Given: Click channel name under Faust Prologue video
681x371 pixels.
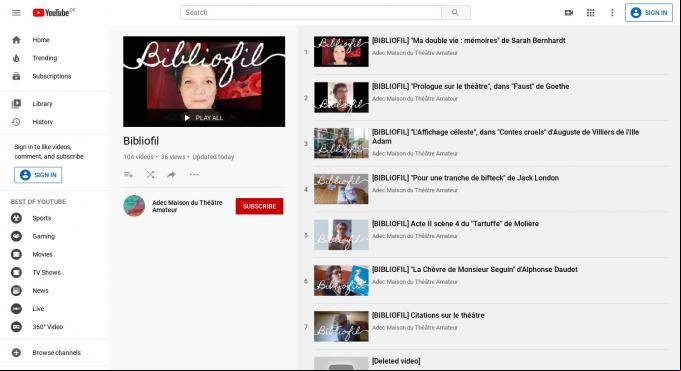Looking at the screenshot, I should click(x=415, y=99).
